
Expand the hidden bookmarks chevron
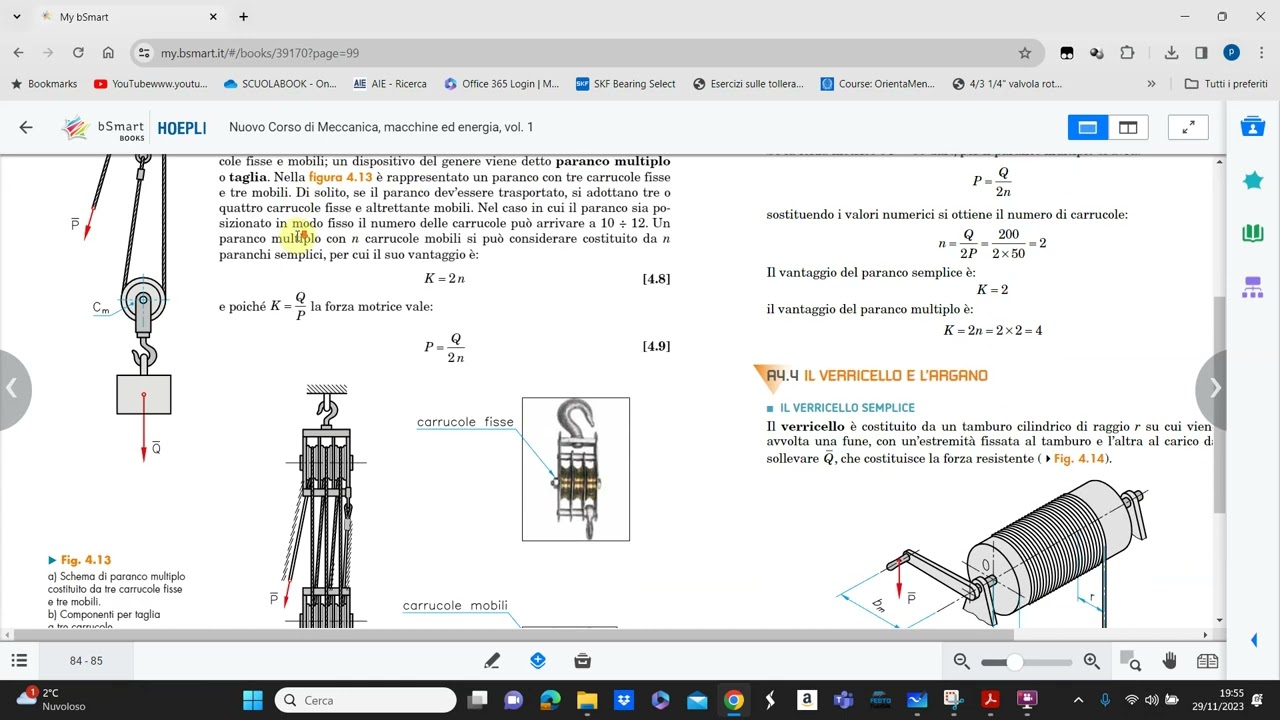pos(1151,84)
